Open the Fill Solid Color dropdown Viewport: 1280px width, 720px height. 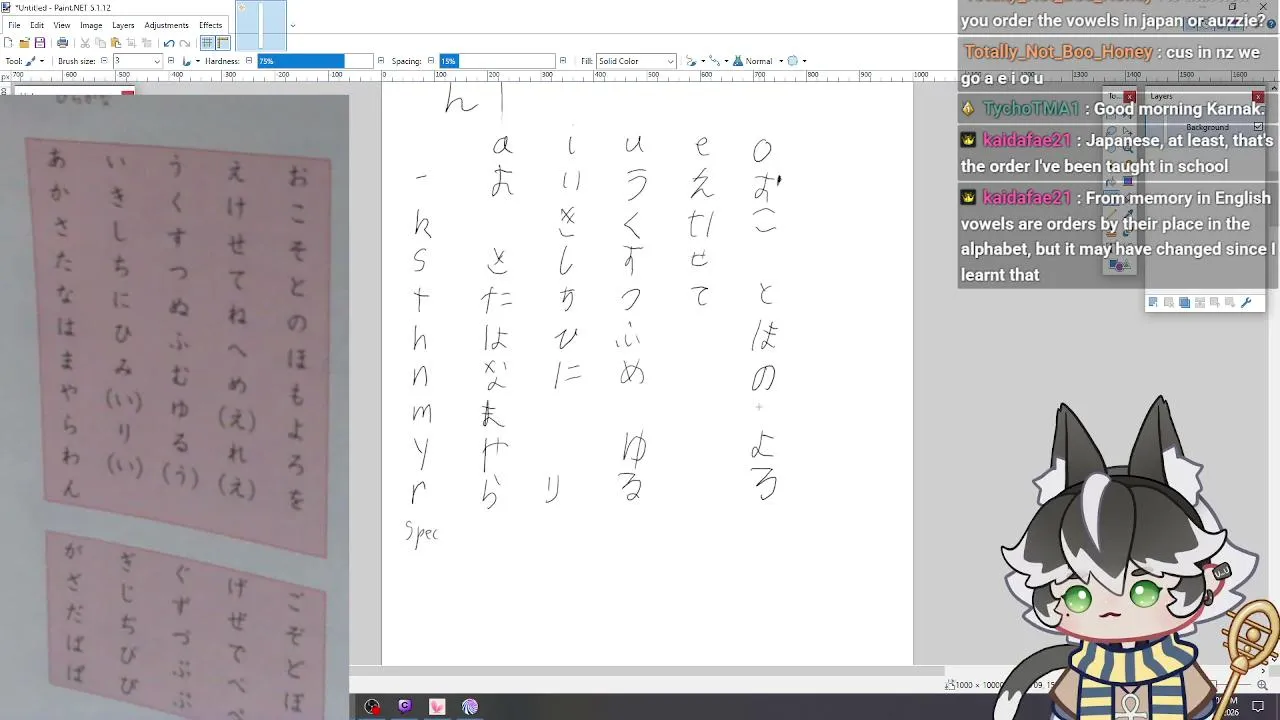637,61
